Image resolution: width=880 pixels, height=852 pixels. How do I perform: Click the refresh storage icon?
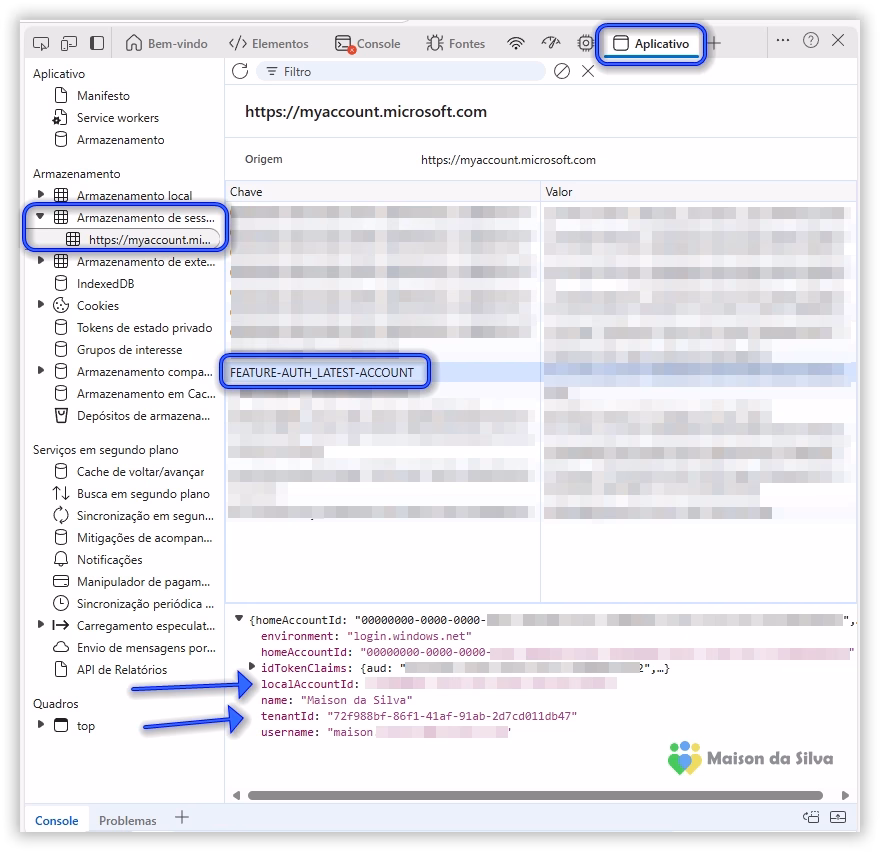pos(240,71)
